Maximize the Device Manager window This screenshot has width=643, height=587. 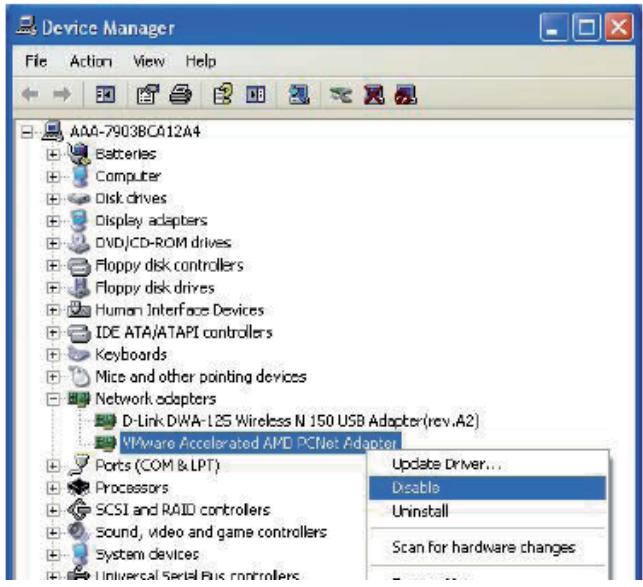(x=586, y=27)
